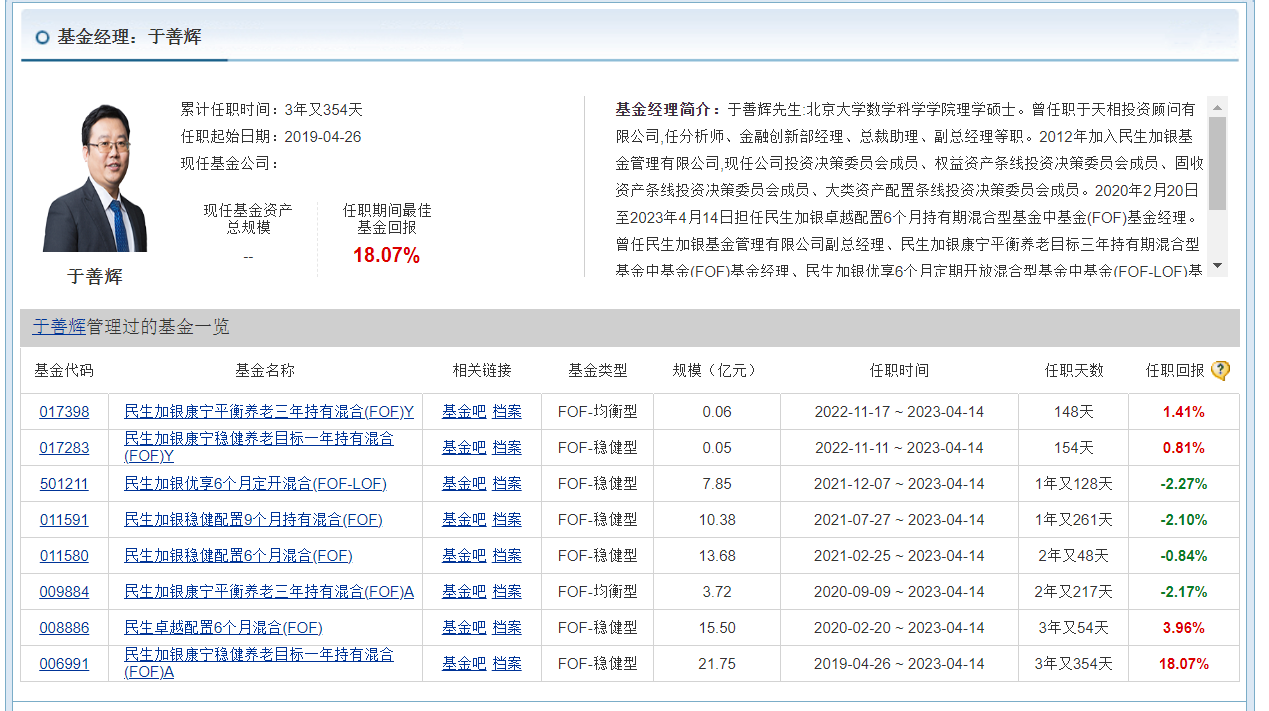Open fund code 006991 link
The width and height of the screenshot is (1269, 711).
point(64,664)
